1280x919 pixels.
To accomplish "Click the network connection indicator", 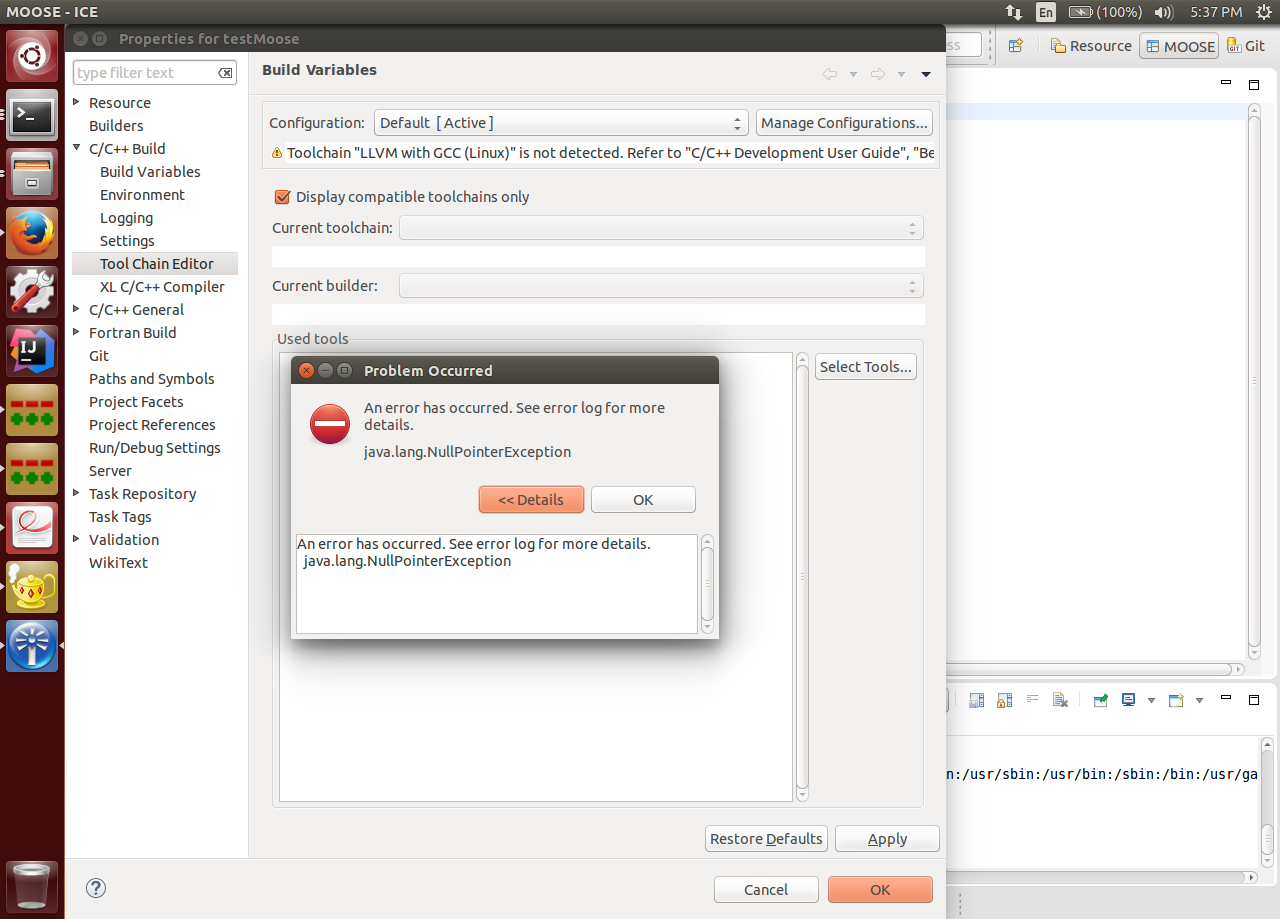I will pyautogui.click(x=1013, y=12).
